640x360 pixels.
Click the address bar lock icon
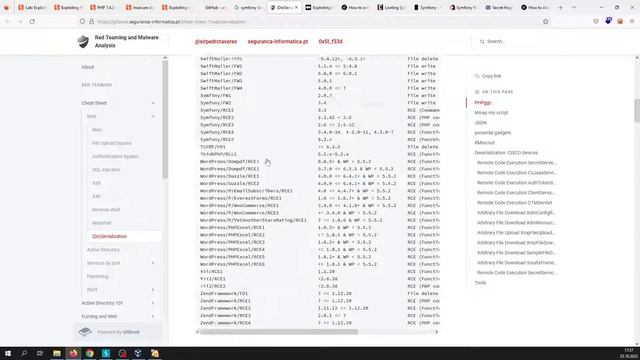pos(91,21)
